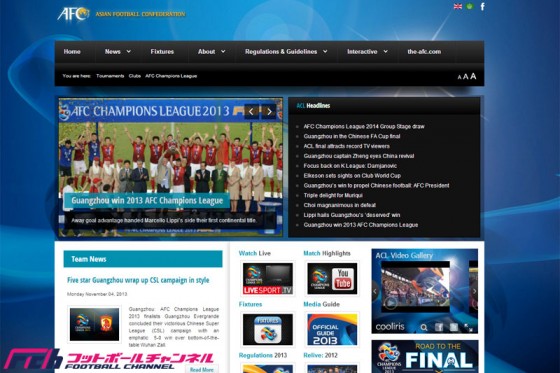Click the Clubs breadcrumb link
The image size is (560, 373).
135,76
